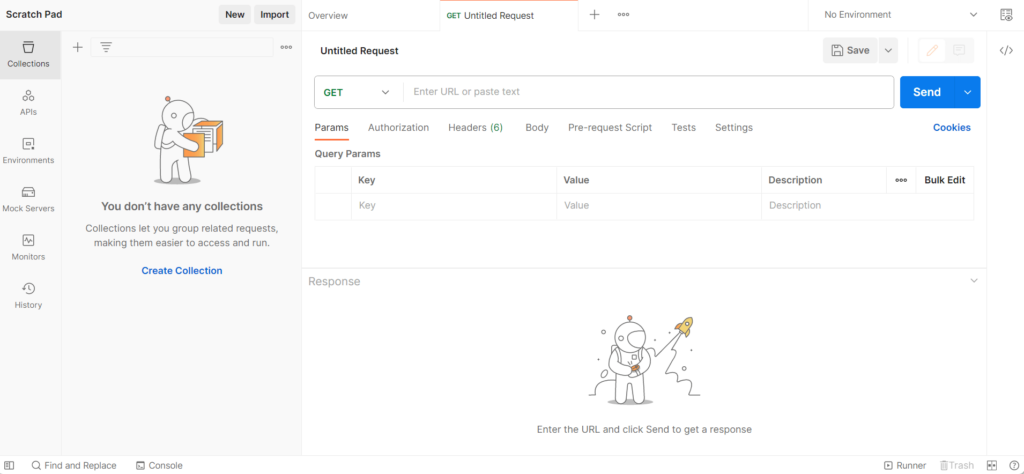Open the Cookies link

tap(952, 128)
